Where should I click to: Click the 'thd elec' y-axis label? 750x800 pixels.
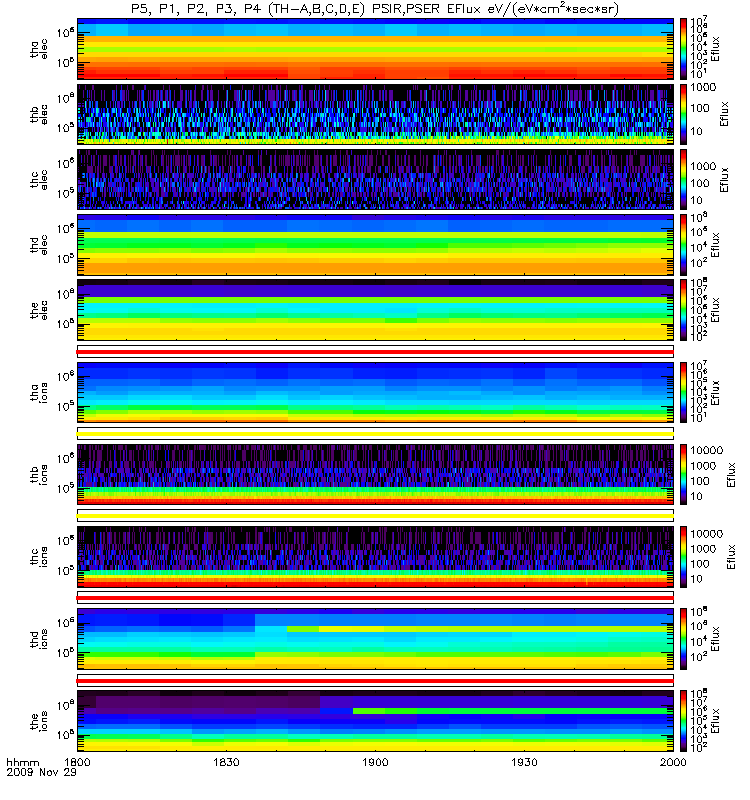[39, 244]
